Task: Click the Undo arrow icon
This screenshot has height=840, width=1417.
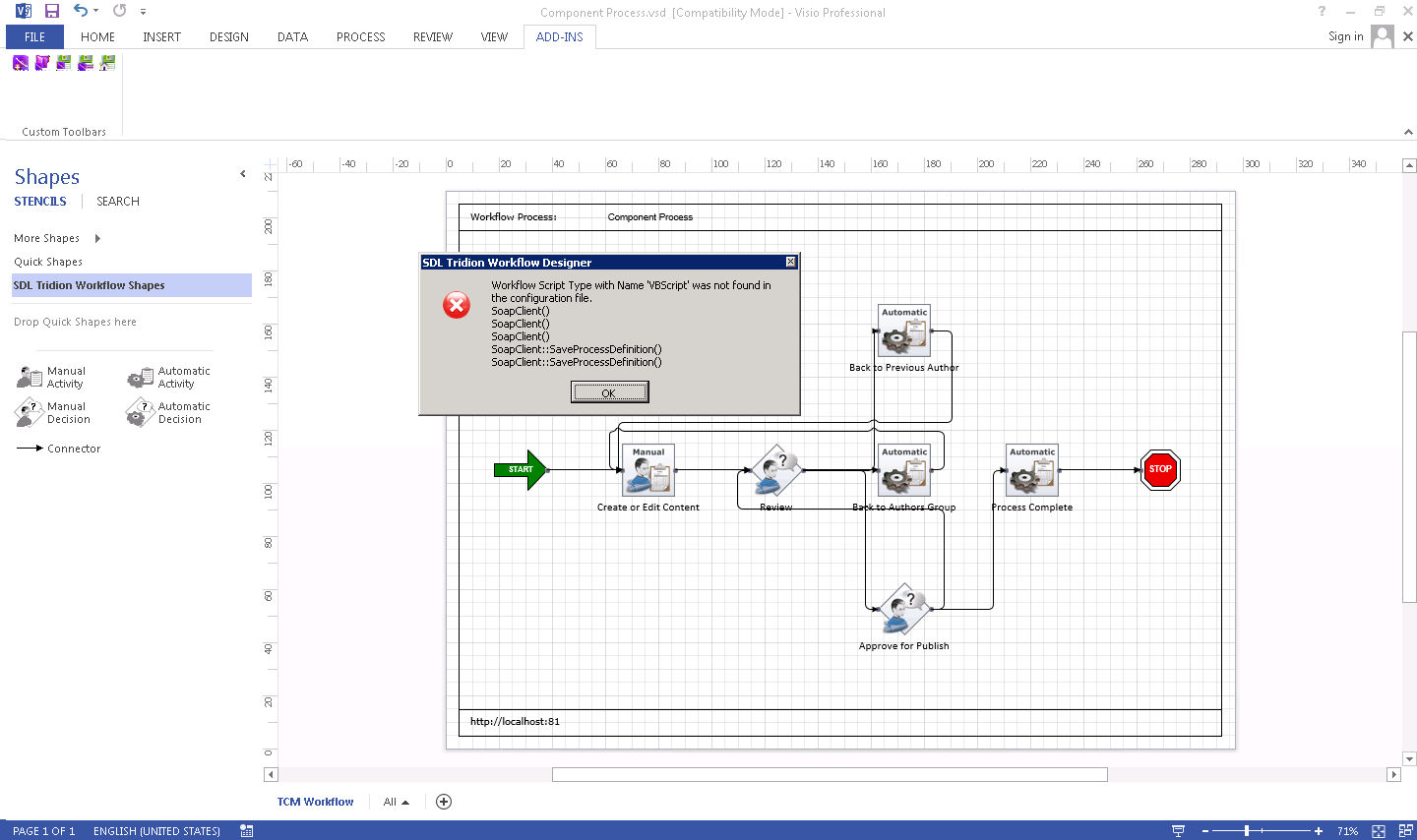Action: pyautogui.click(x=81, y=11)
